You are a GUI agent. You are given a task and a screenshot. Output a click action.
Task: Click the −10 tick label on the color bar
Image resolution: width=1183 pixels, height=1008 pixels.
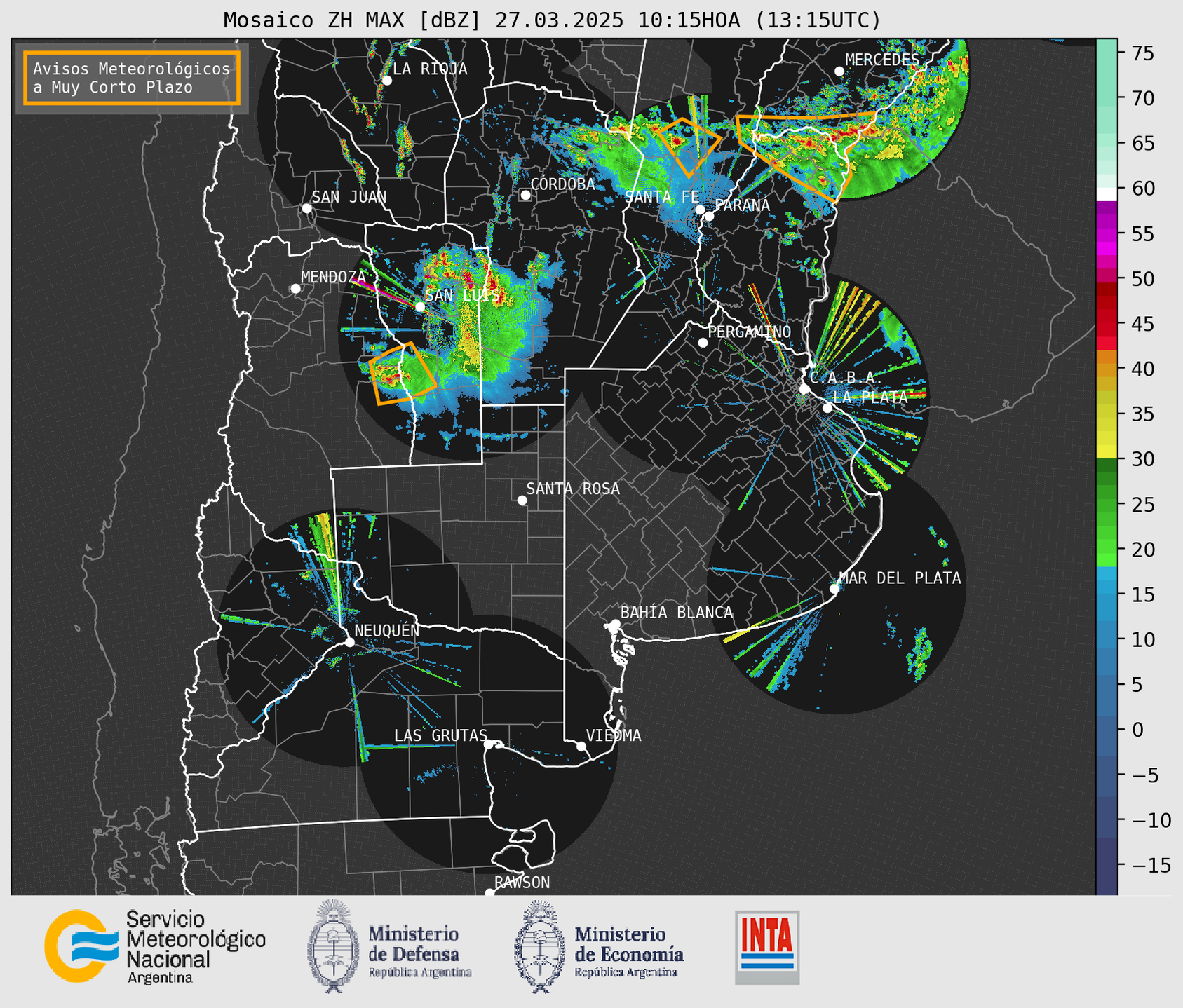pyautogui.click(x=1151, y=820)
